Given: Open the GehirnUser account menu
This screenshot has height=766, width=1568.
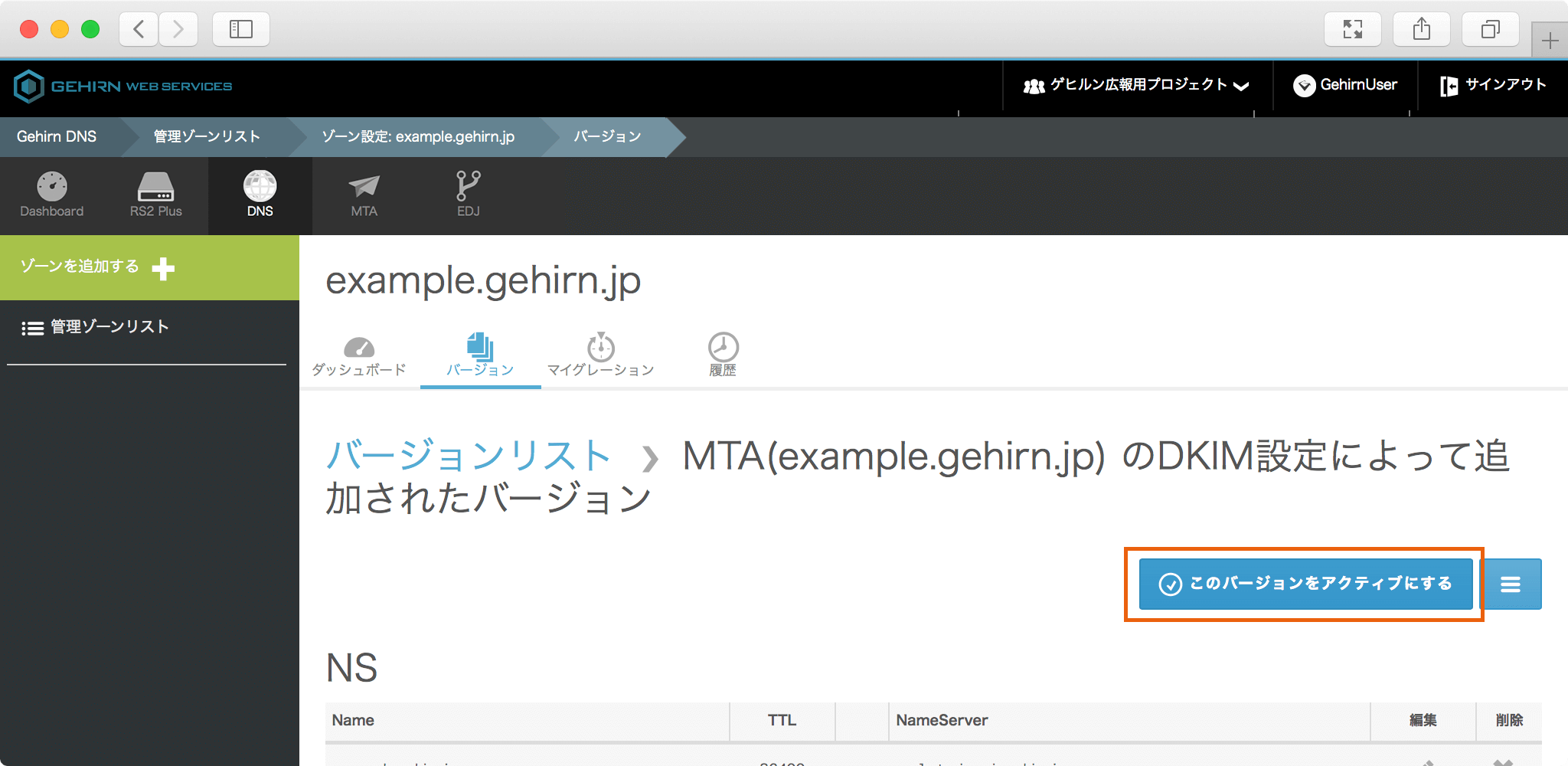Looking at the screenshot, I should point(1345,85).
